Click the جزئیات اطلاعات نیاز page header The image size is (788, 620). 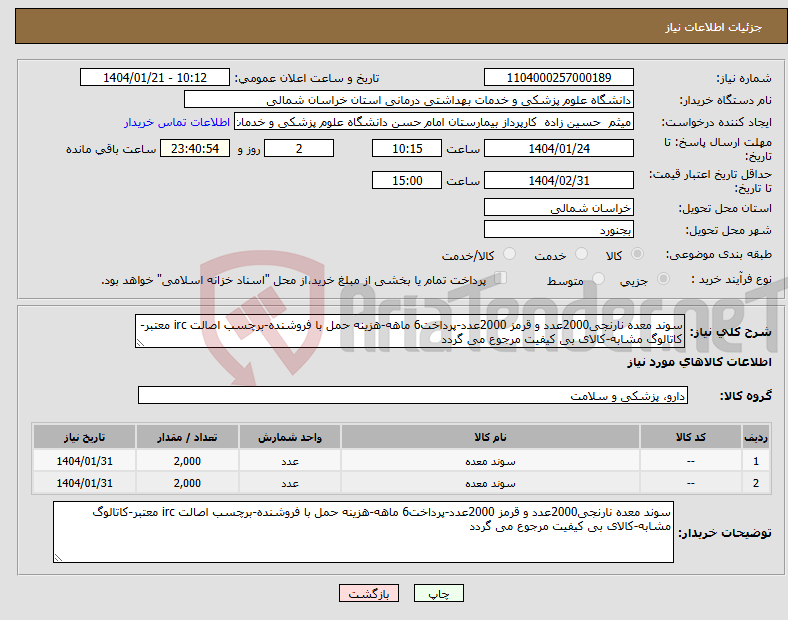pyautogui.click(x=713, y=27)
